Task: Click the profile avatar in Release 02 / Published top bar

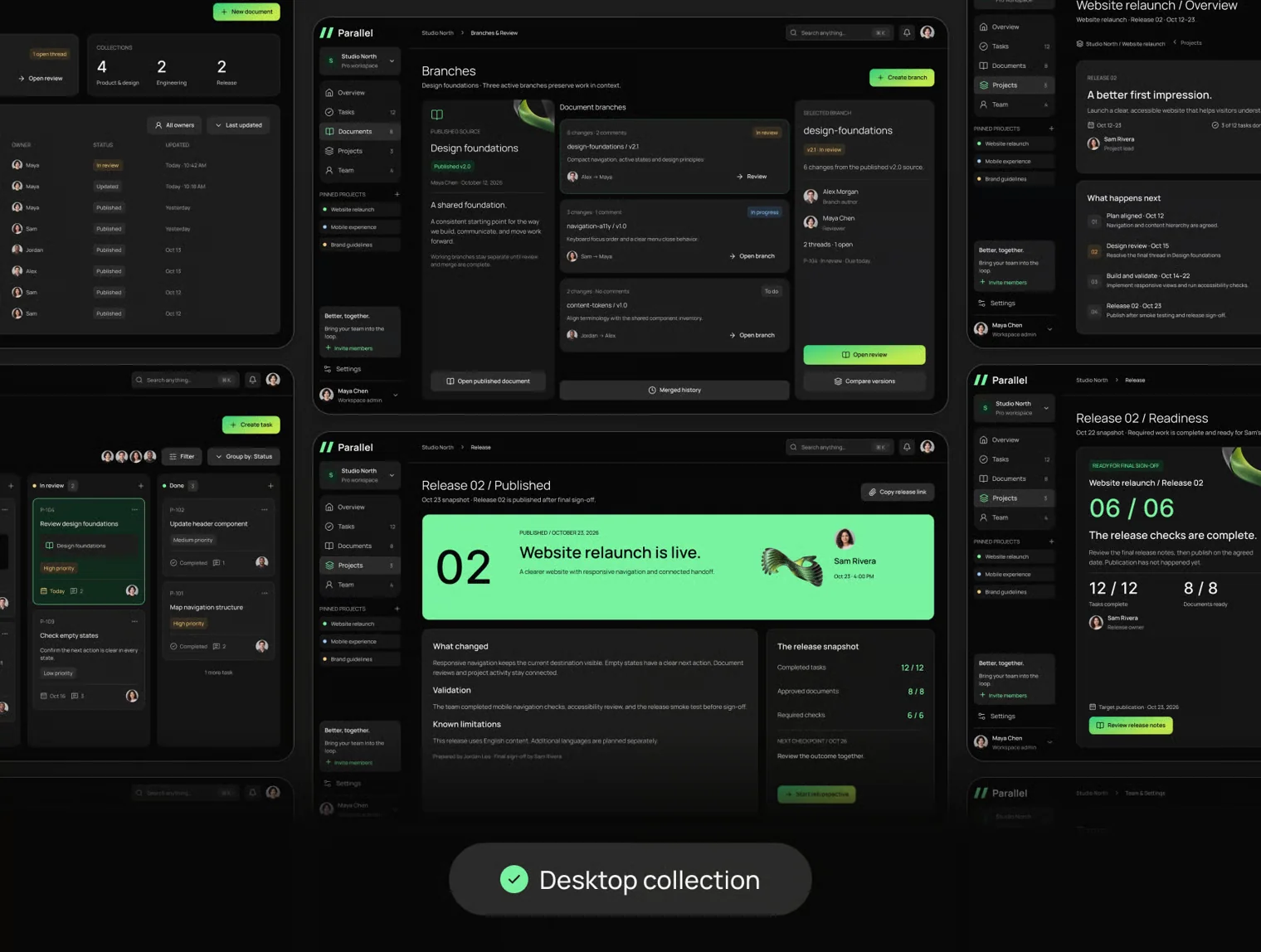Action: (927, 447)
